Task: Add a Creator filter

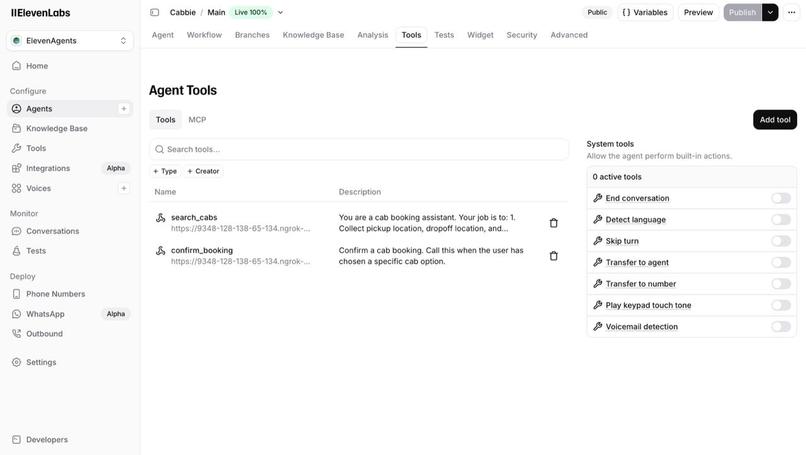Action: pos(203,171)
